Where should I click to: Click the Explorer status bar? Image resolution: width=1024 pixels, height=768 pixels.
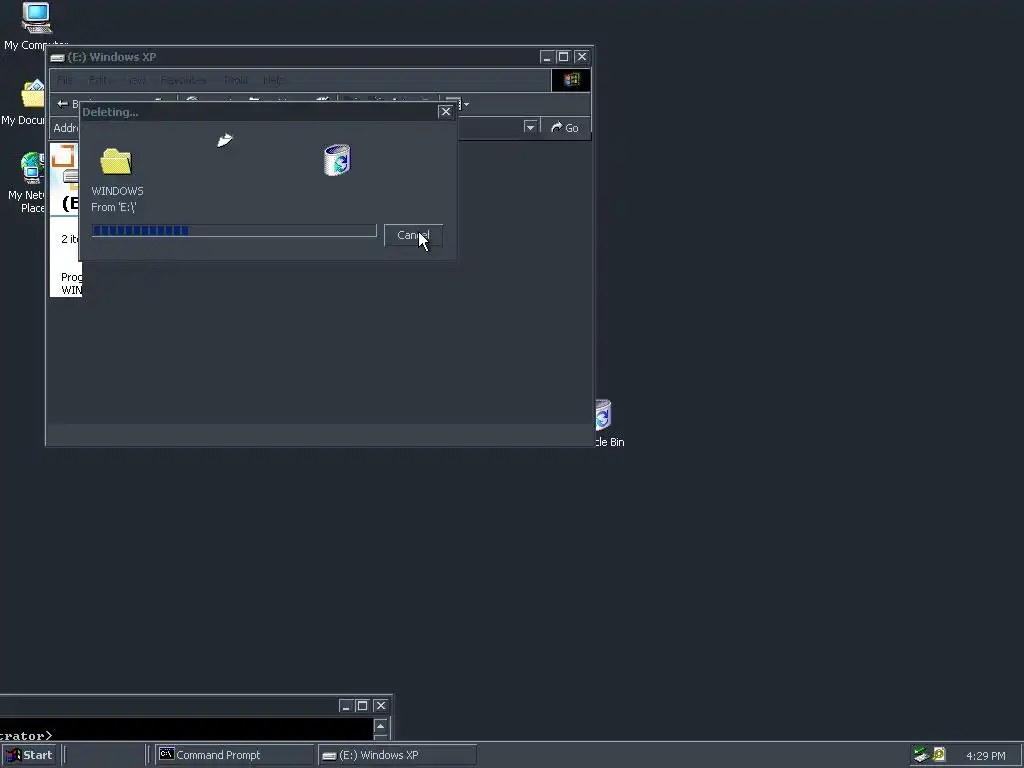click(x=319, y=434)
